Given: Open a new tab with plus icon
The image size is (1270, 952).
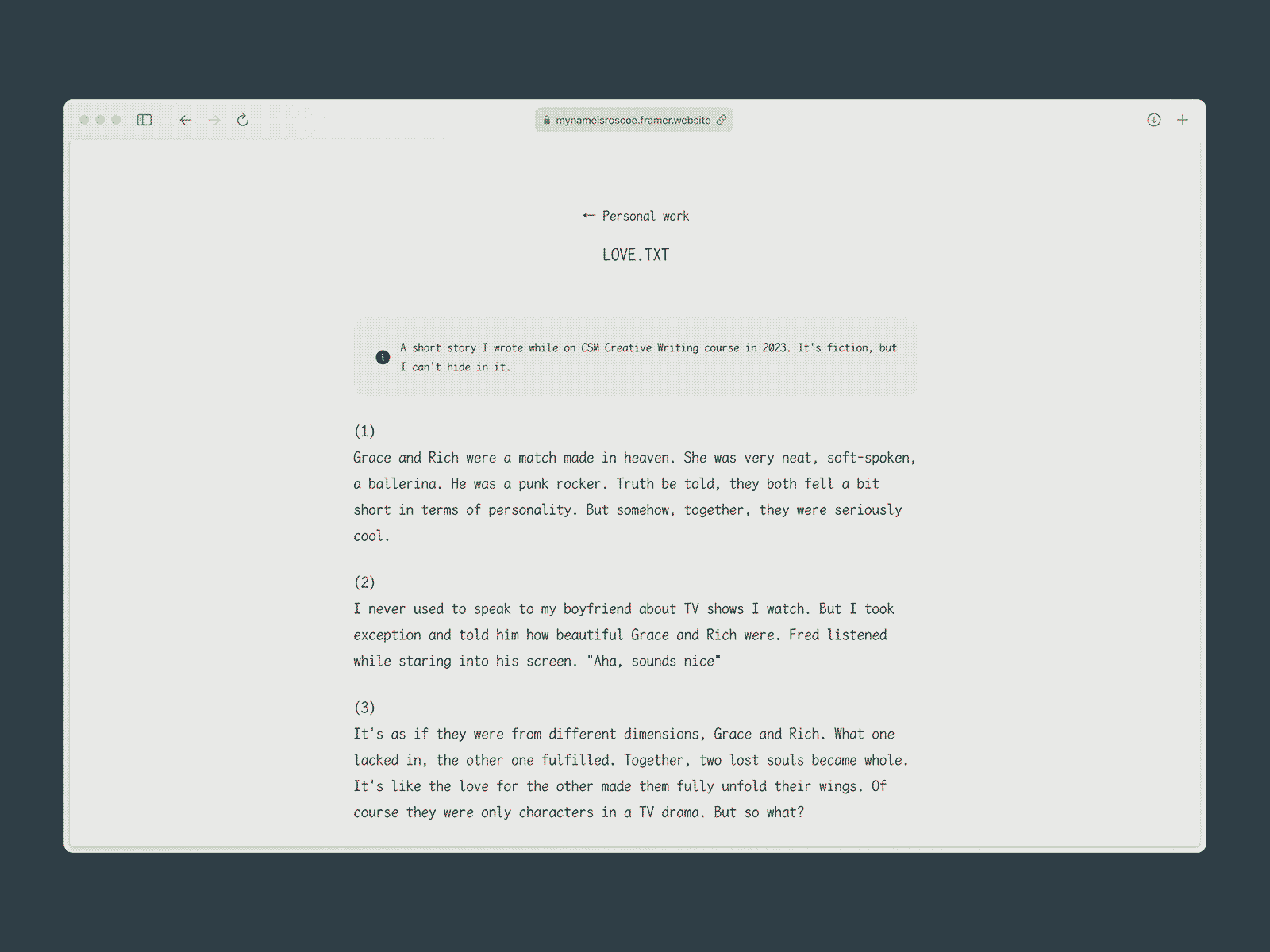Looking at the screenshot, I should pyautogui.click(x=1183, y=120).
